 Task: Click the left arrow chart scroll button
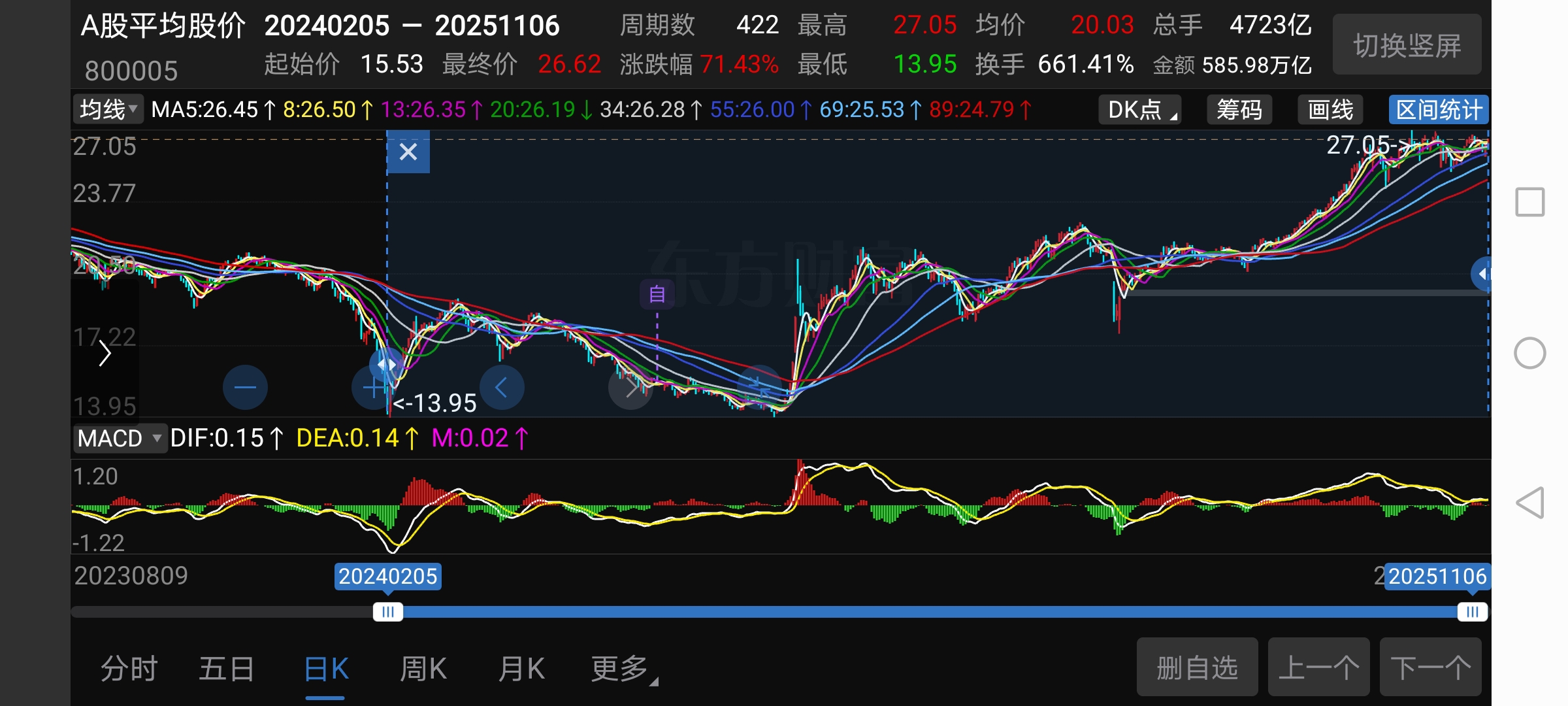coord(501,388)
